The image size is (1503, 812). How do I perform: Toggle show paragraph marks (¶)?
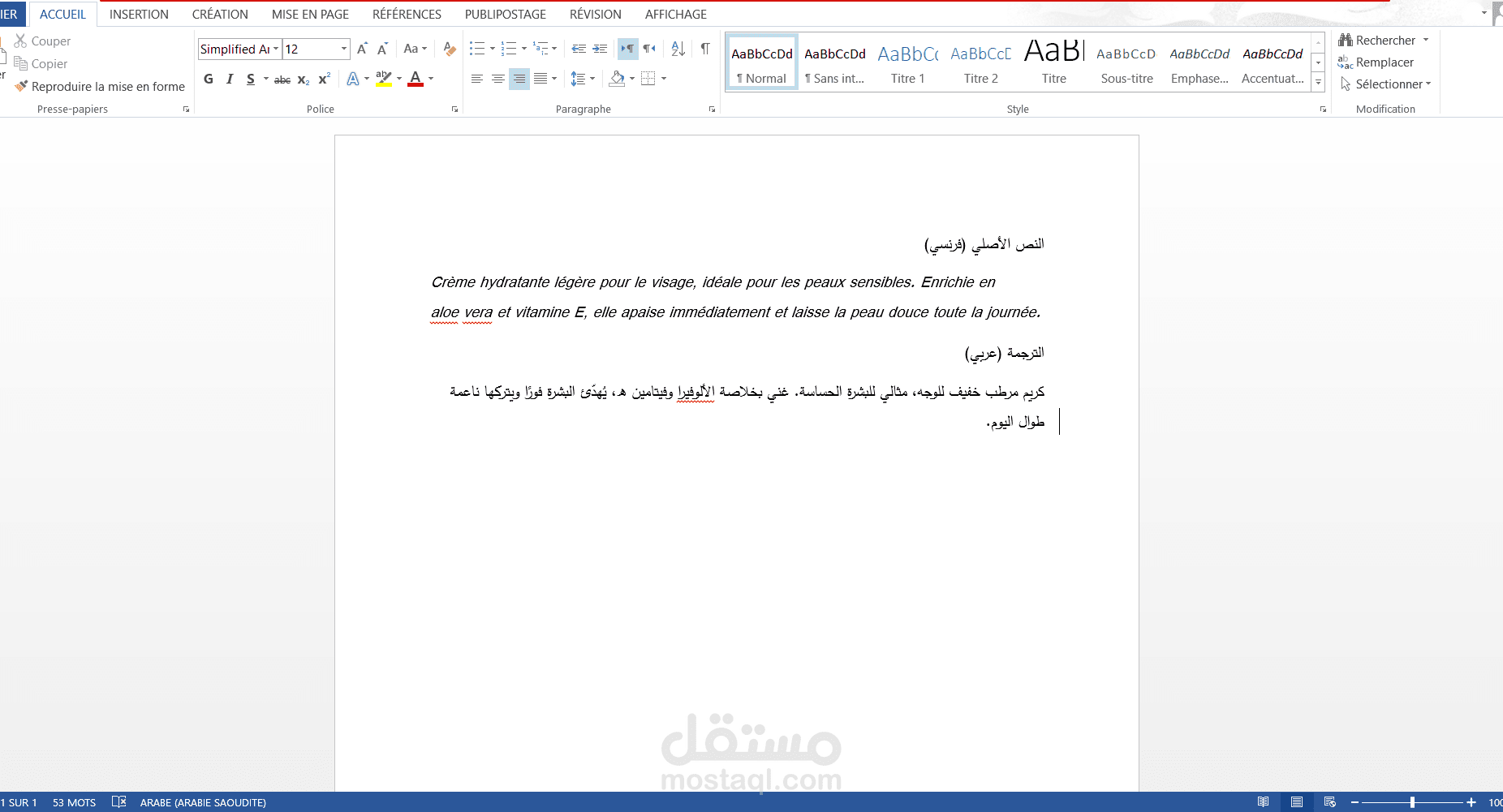pos(705,49)
